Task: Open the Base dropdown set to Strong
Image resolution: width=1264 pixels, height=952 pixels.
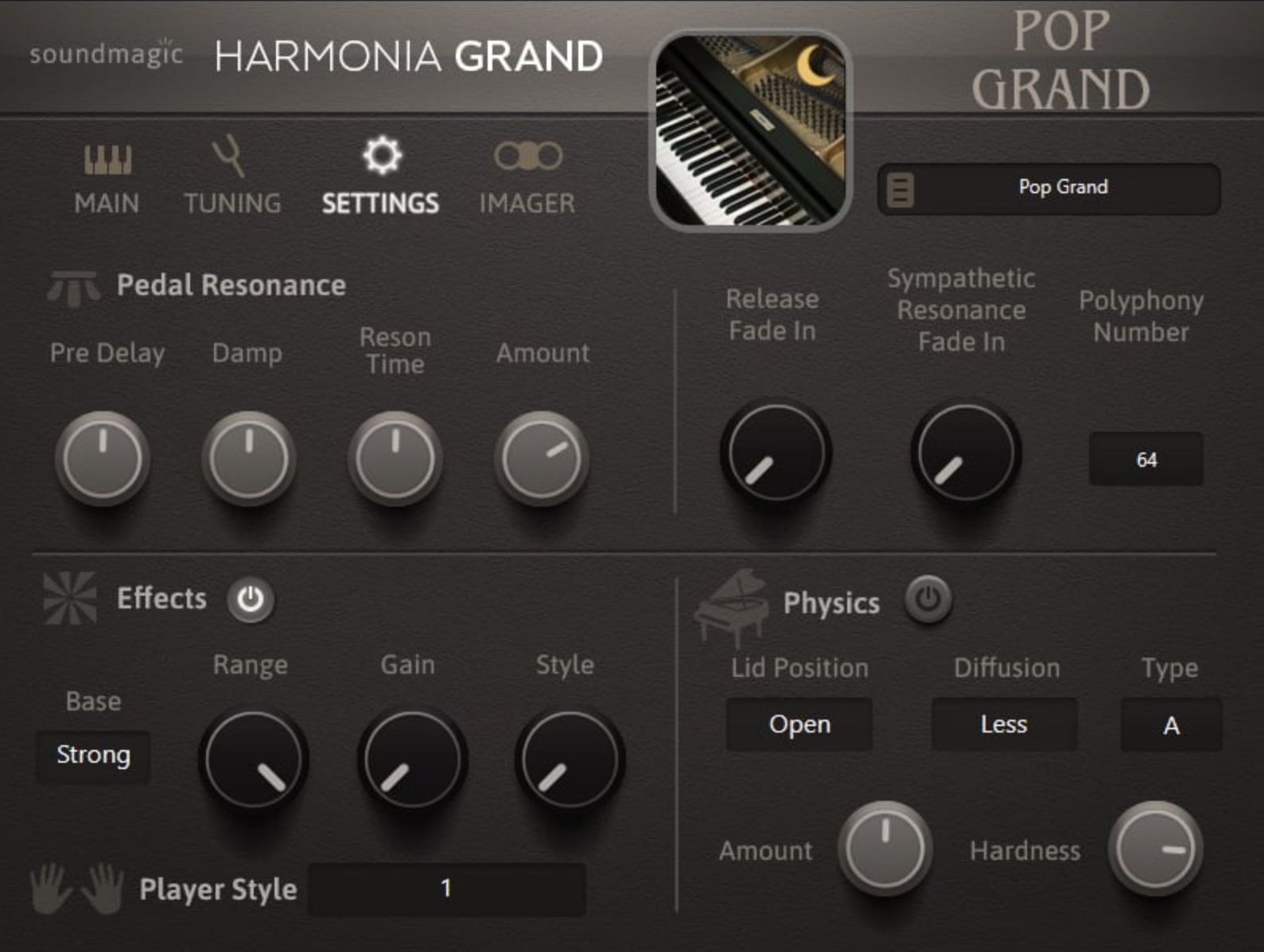Action: click(93, 756)
